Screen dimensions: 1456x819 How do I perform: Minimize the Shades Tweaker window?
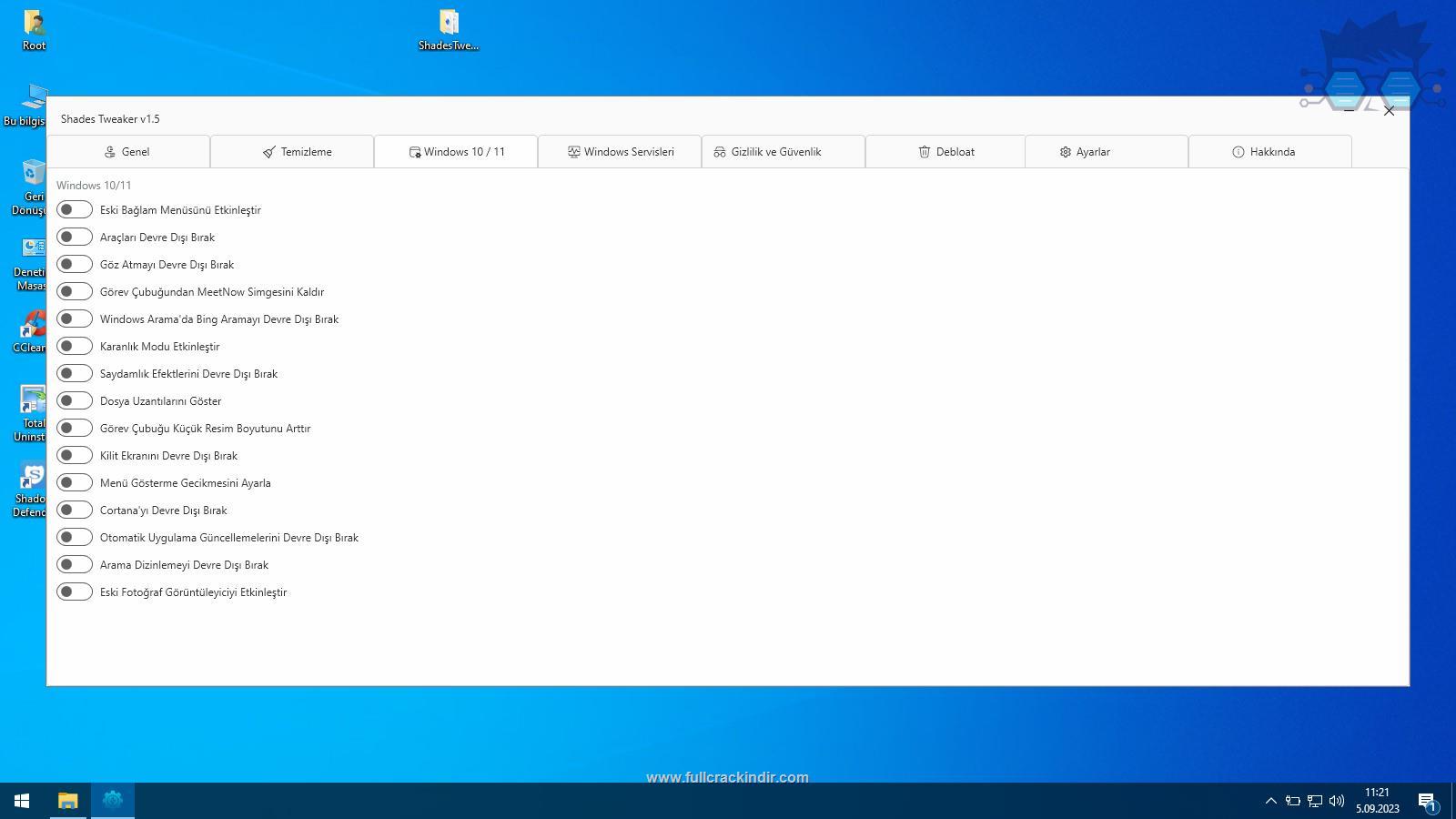(1349, 110)
